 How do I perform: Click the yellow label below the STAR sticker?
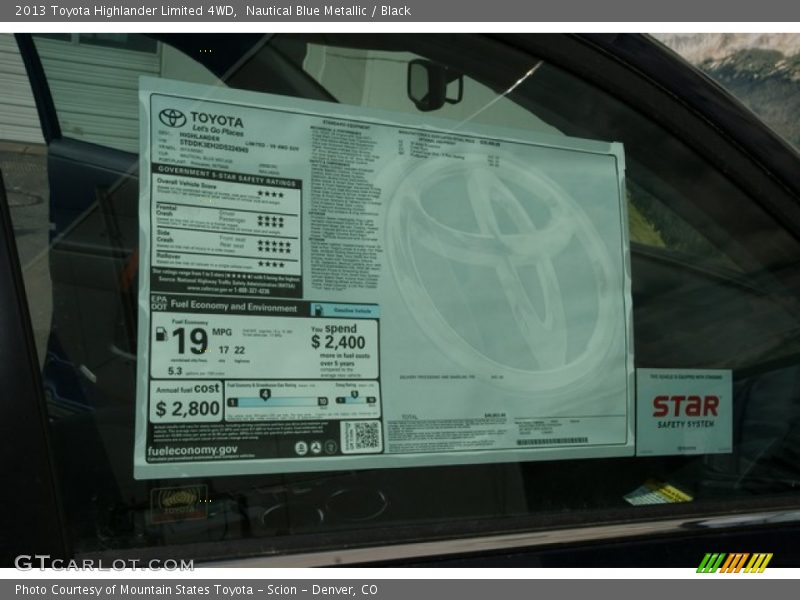(657, 492)
